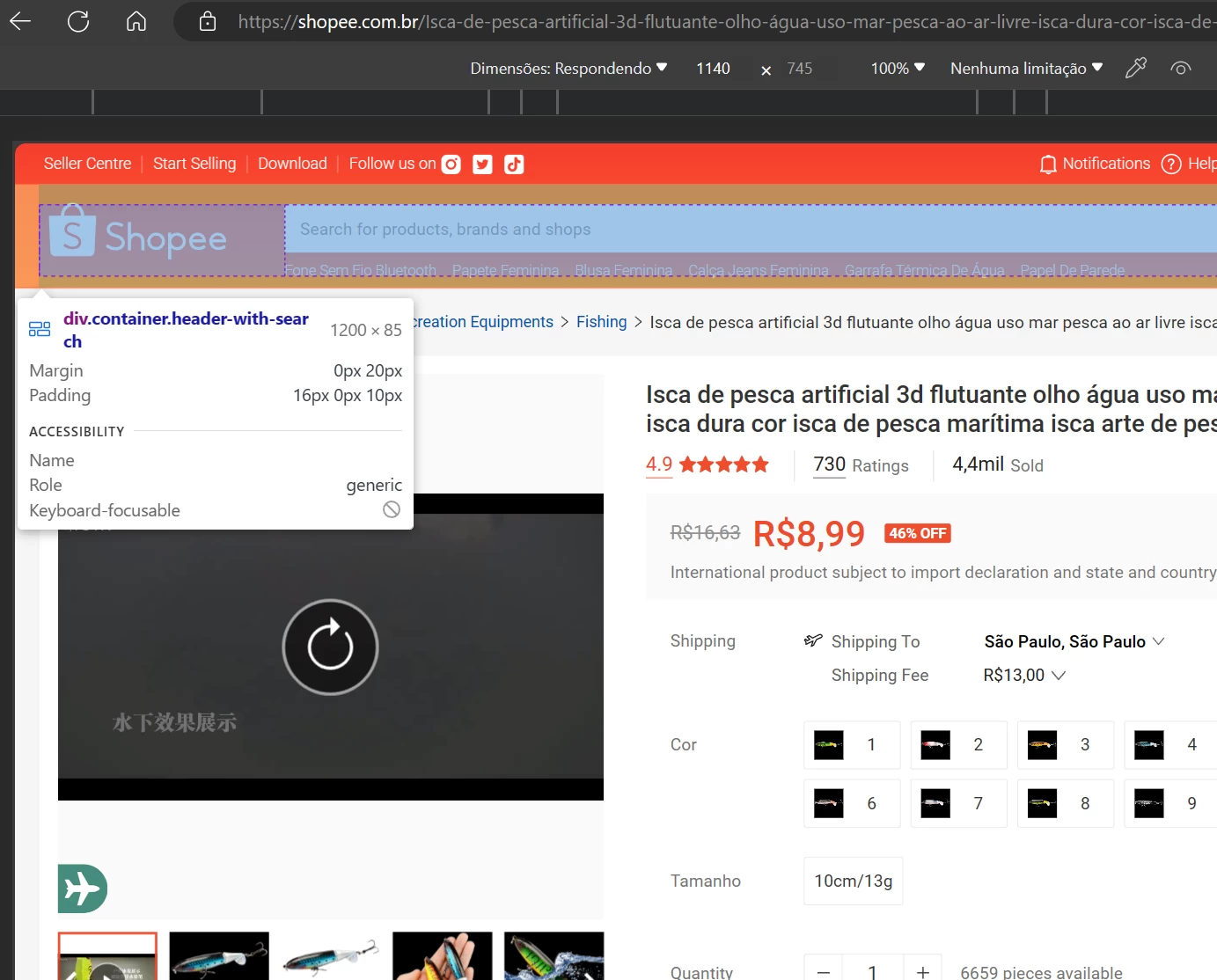Select size 10cm/13g

point(853,881)
